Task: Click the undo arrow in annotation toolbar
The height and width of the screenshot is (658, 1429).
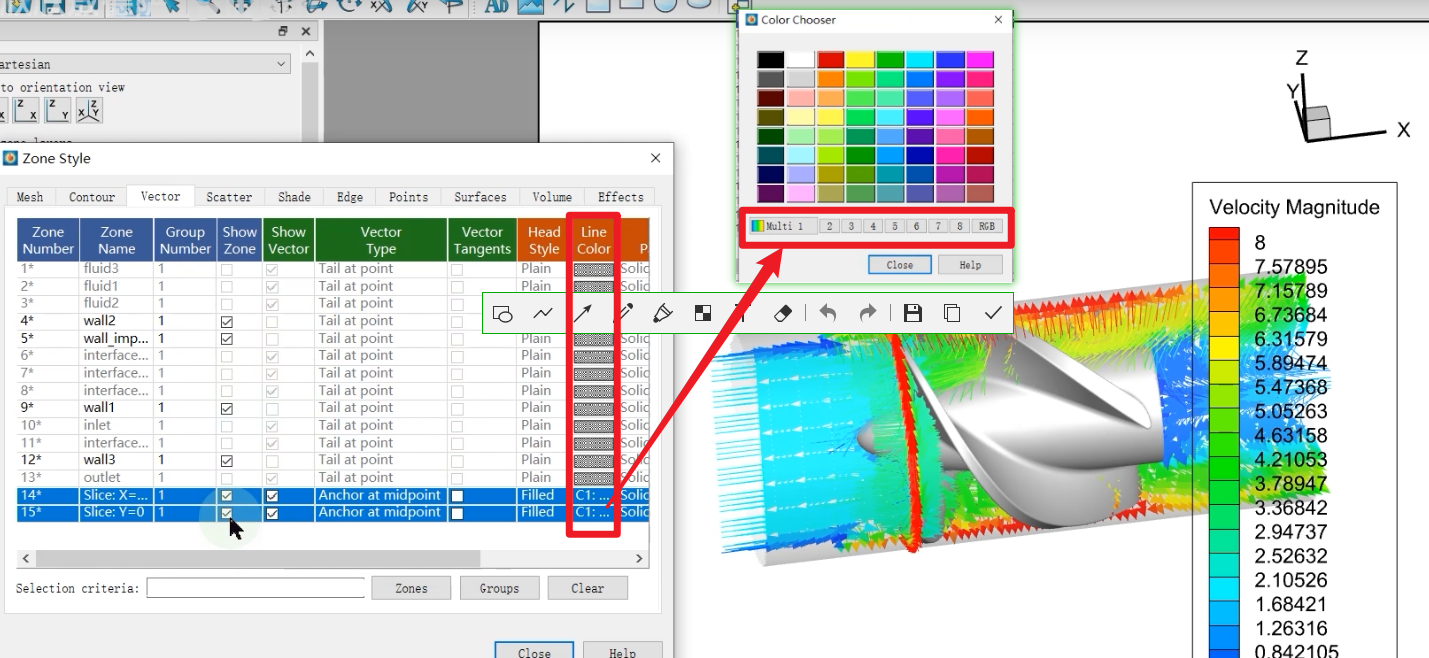Action: pos(827,314)
